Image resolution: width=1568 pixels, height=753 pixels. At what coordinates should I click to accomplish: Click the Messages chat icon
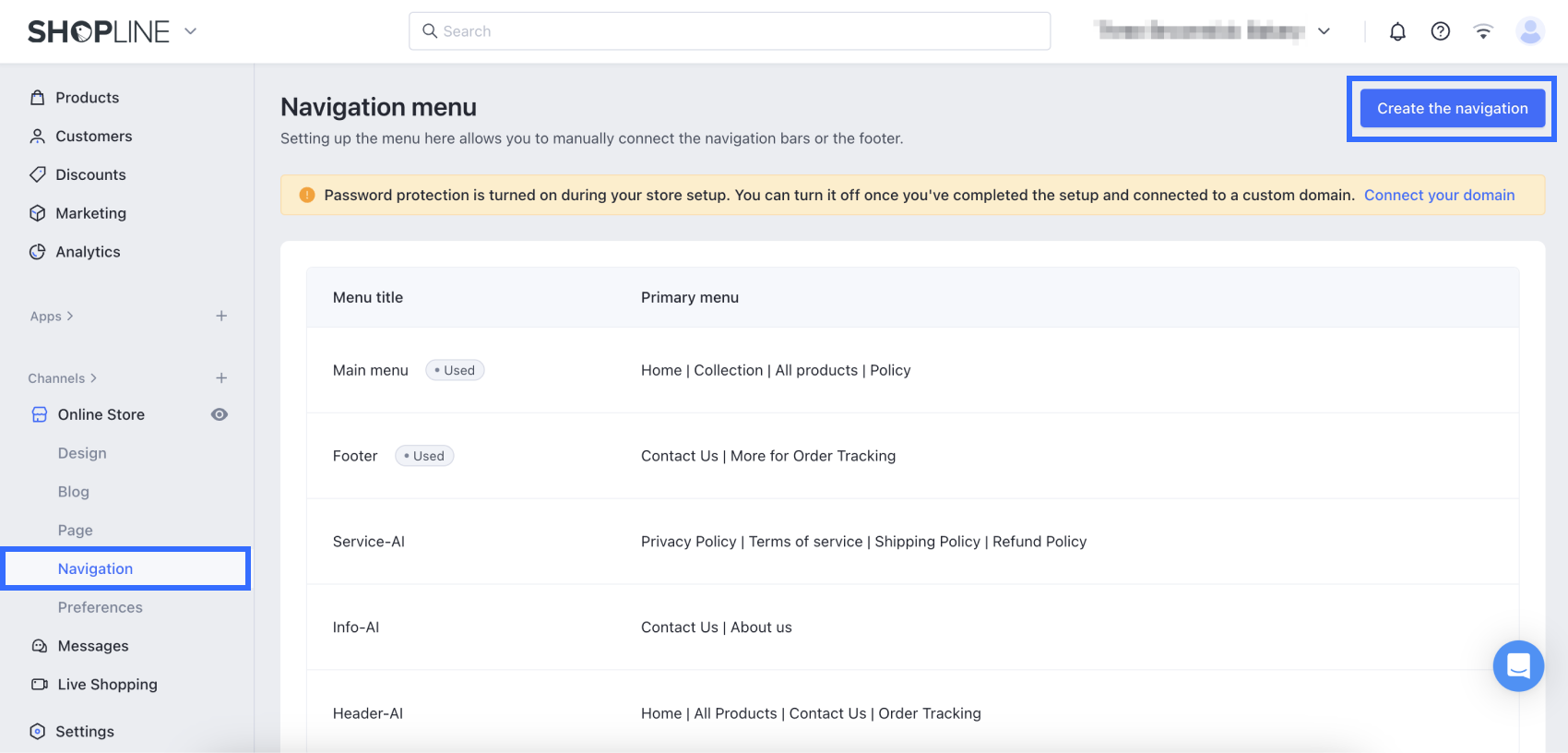tap(40, 646)
